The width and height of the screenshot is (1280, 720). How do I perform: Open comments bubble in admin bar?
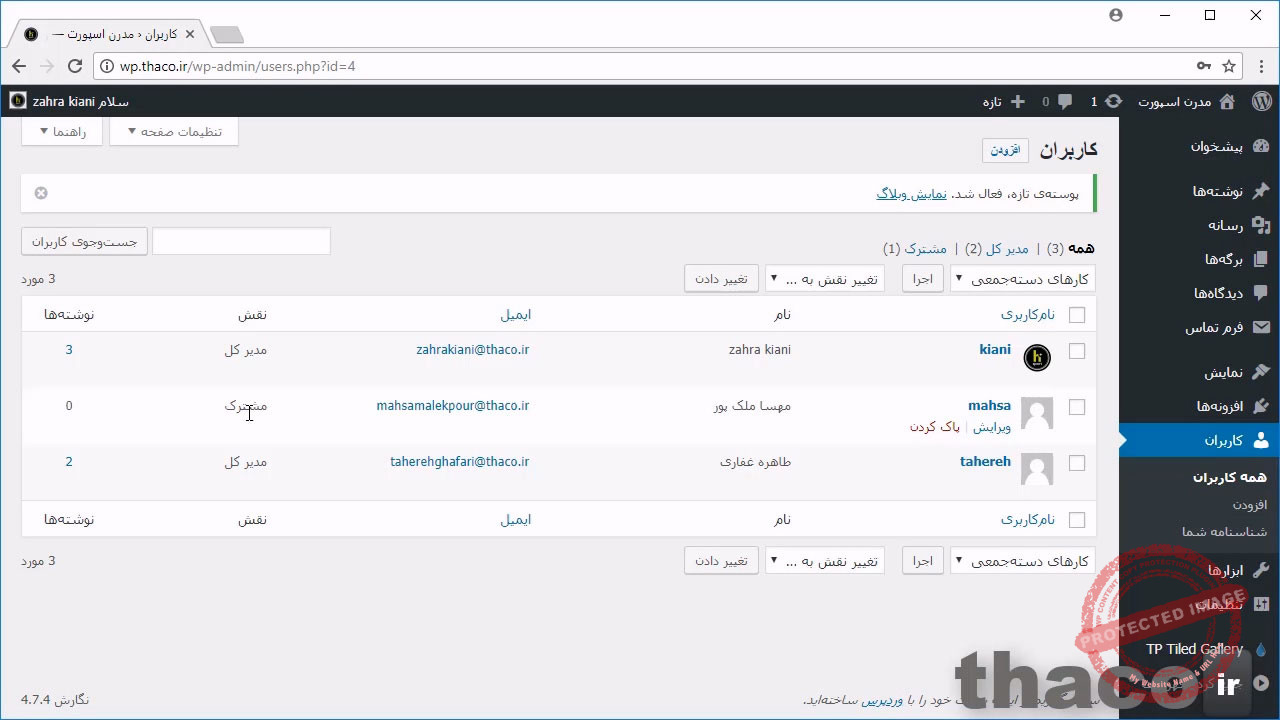click(x=1065, y=101)
